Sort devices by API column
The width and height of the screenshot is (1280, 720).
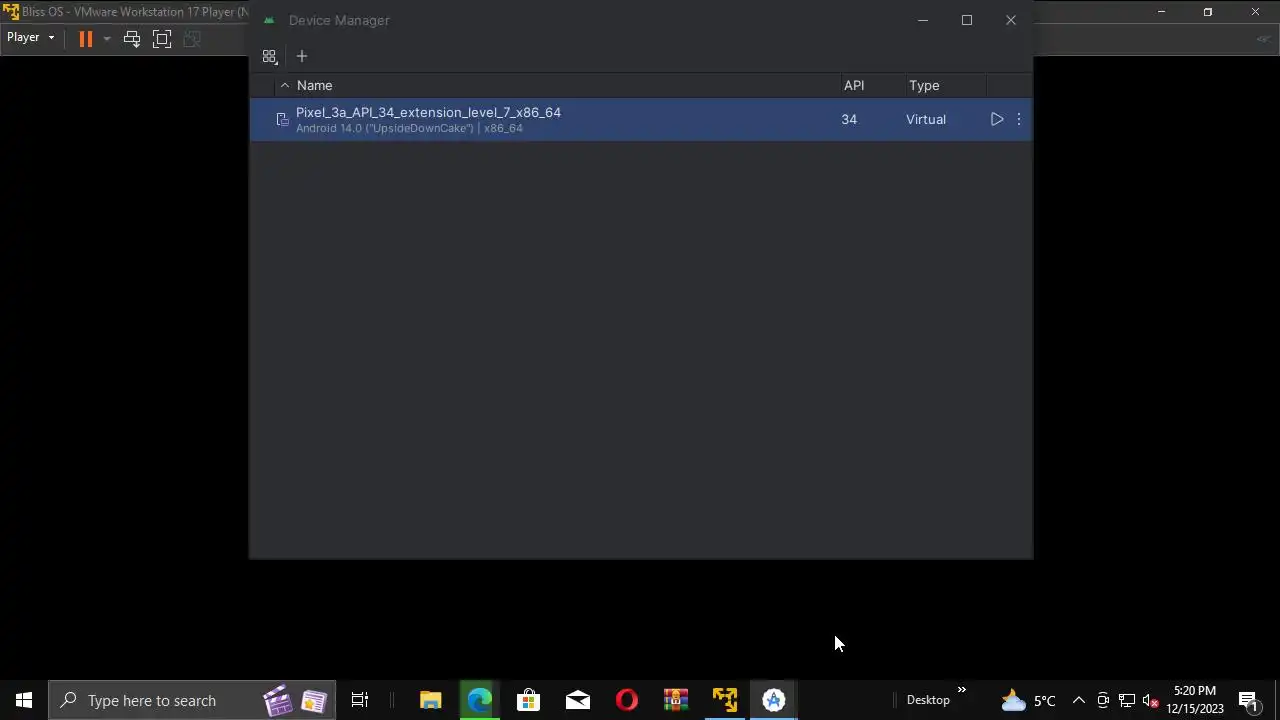click(854, 85)
